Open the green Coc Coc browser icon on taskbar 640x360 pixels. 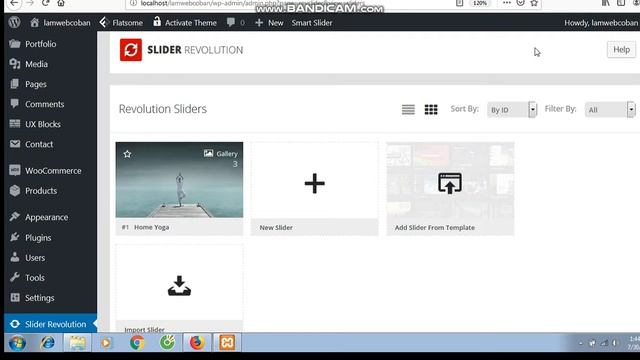pyautogui.click(x=167, y=343)
